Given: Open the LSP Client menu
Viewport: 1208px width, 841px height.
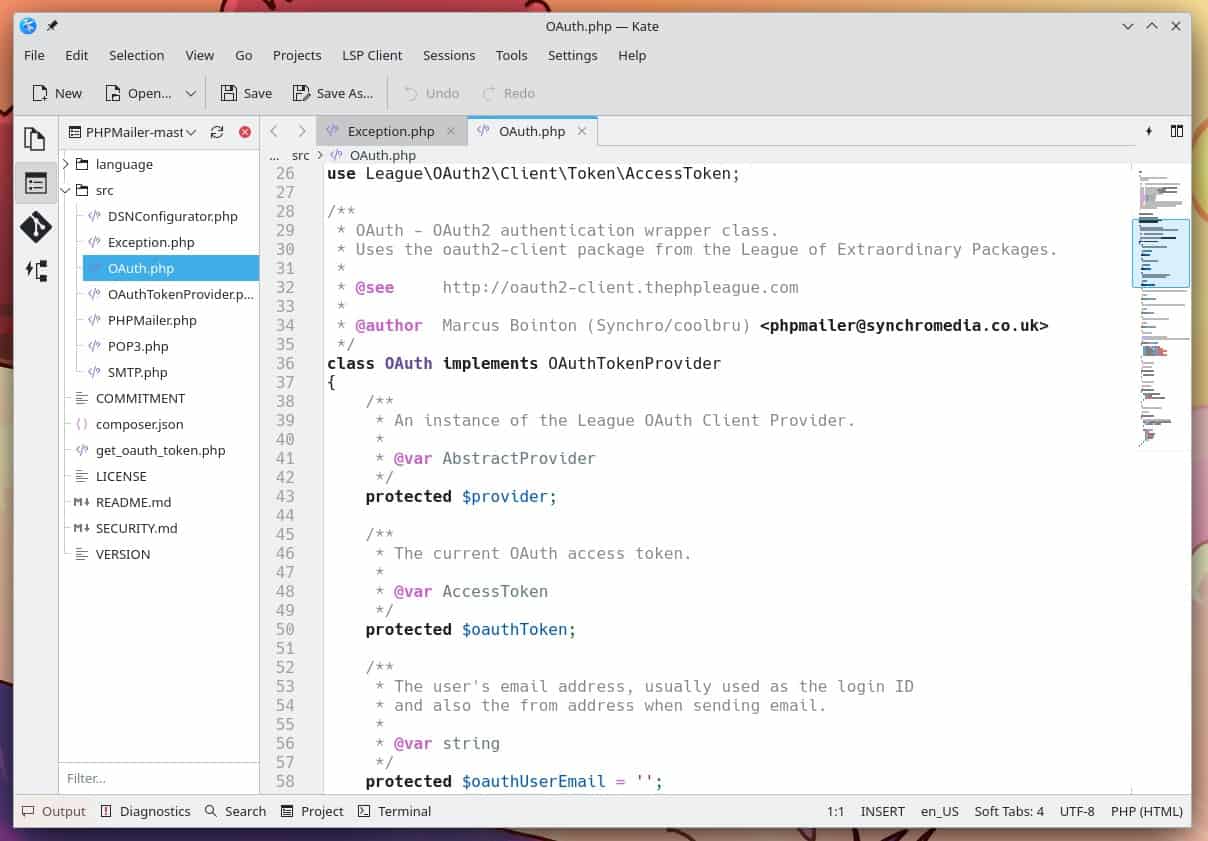Looking at the screenshot, I should tap(372, 55).
